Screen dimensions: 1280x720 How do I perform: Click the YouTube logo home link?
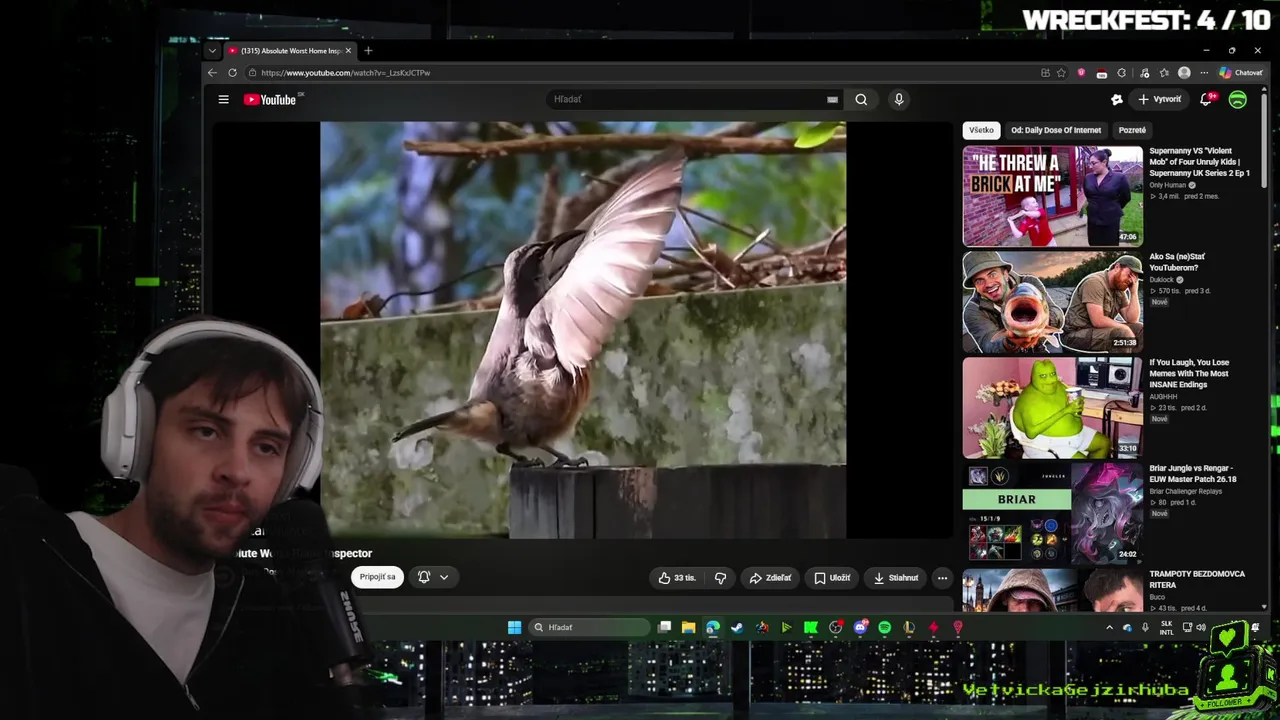point(271,99)
